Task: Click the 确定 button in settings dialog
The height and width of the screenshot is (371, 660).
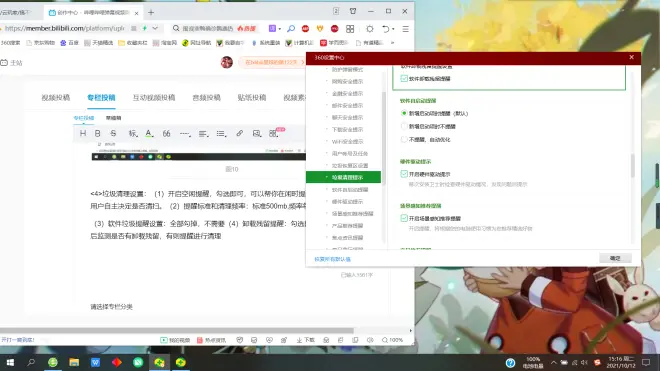Action: pyautogui.click(x=615, y=258)
